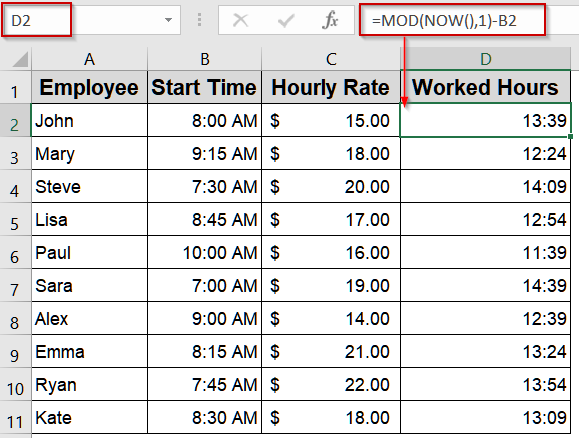The height and width of the screenshot is (438, 579).
Task: Select the cell containing Alex
Action: tap(89, 318)
